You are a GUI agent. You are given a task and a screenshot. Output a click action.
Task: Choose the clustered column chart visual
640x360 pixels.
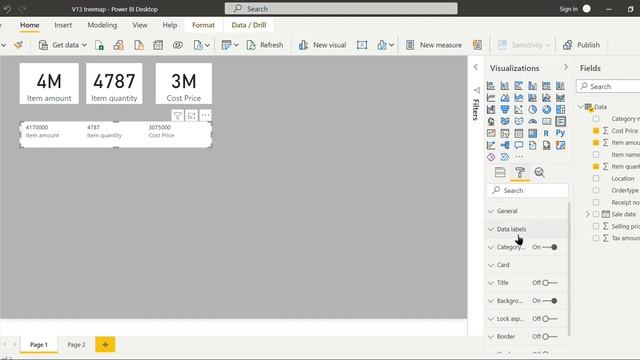click(533, 86)
